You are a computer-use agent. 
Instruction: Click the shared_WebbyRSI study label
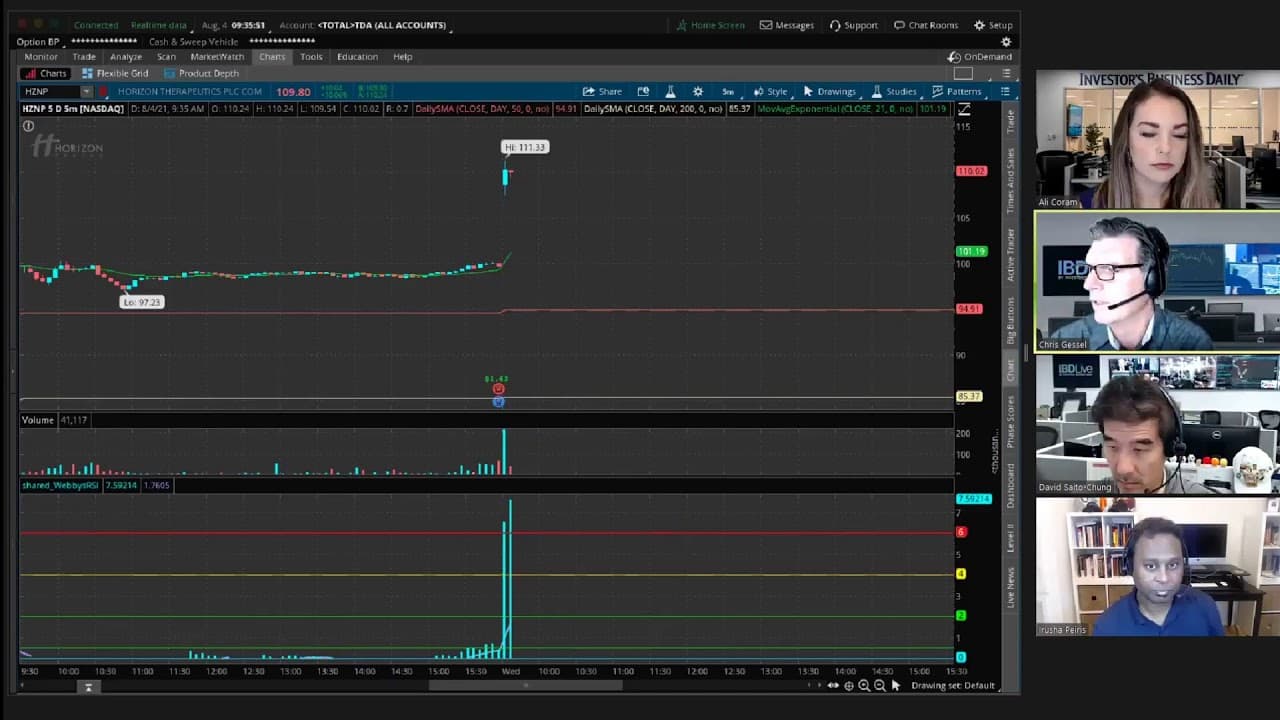pyautogui.click(x=60, y=485)
